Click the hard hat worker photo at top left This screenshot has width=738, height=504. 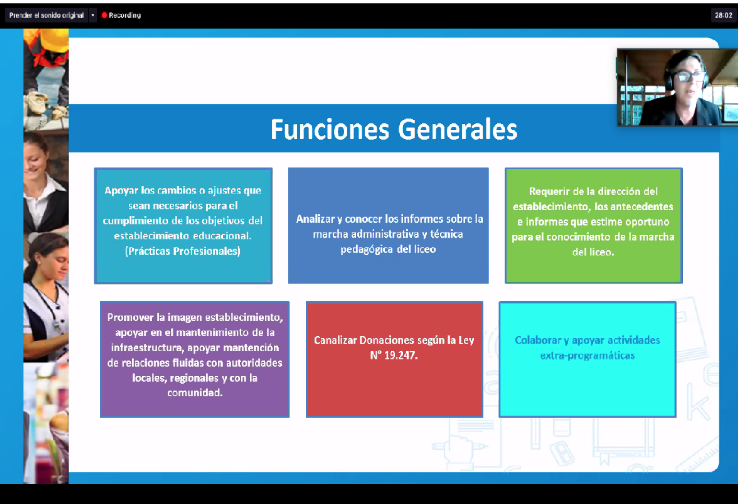click(46, 60)
